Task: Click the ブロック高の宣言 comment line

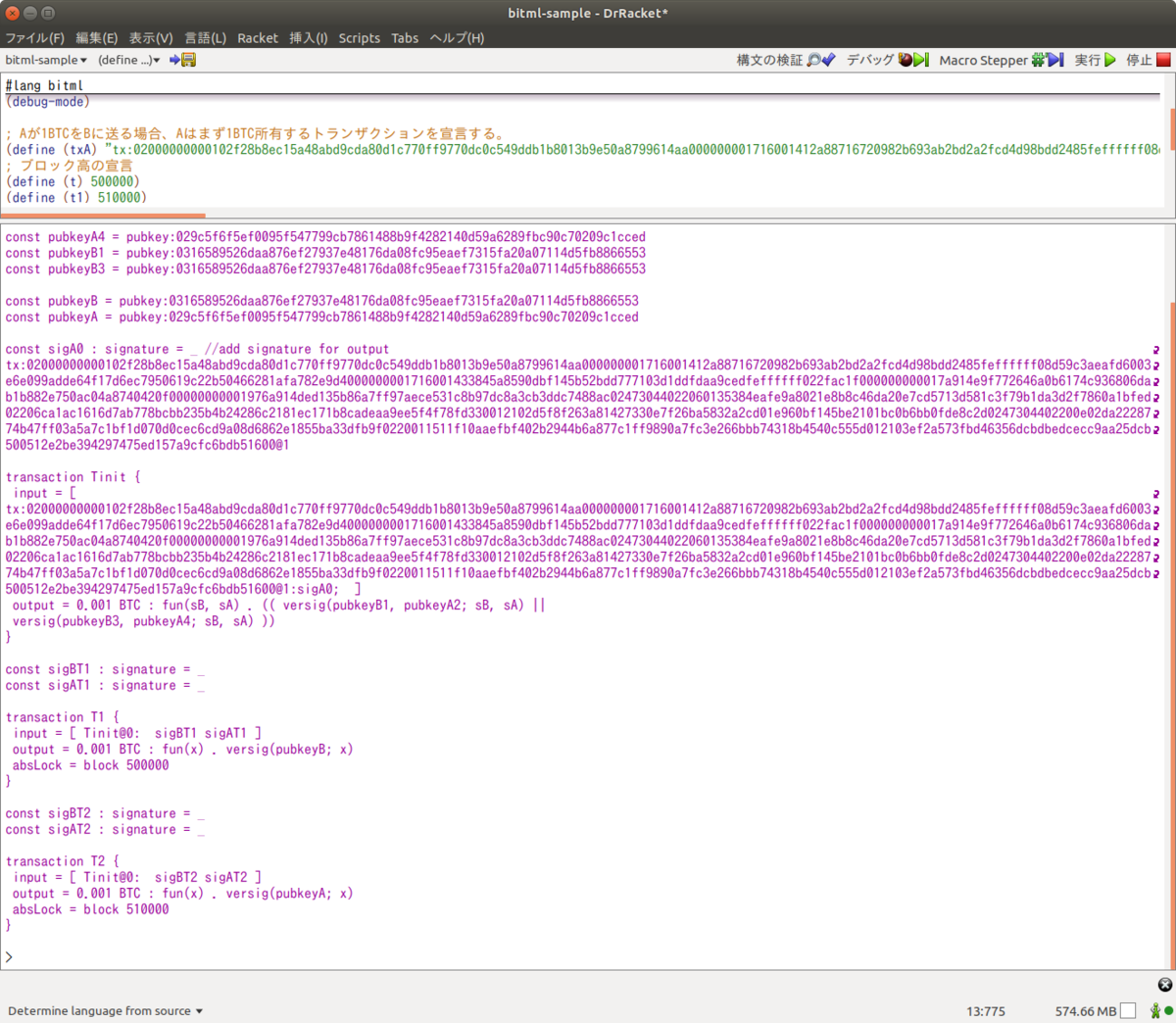Action: pos(69,166)
